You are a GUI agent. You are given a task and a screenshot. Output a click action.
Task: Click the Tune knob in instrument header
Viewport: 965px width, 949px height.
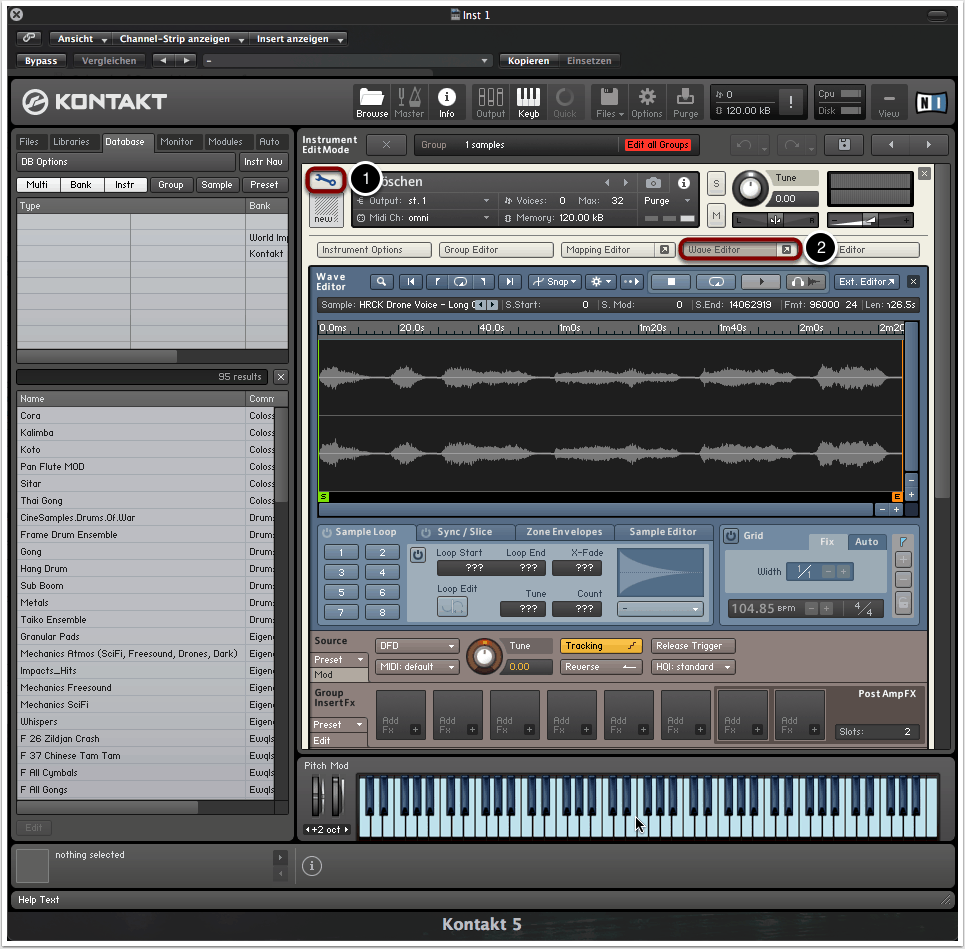point(748,189)
